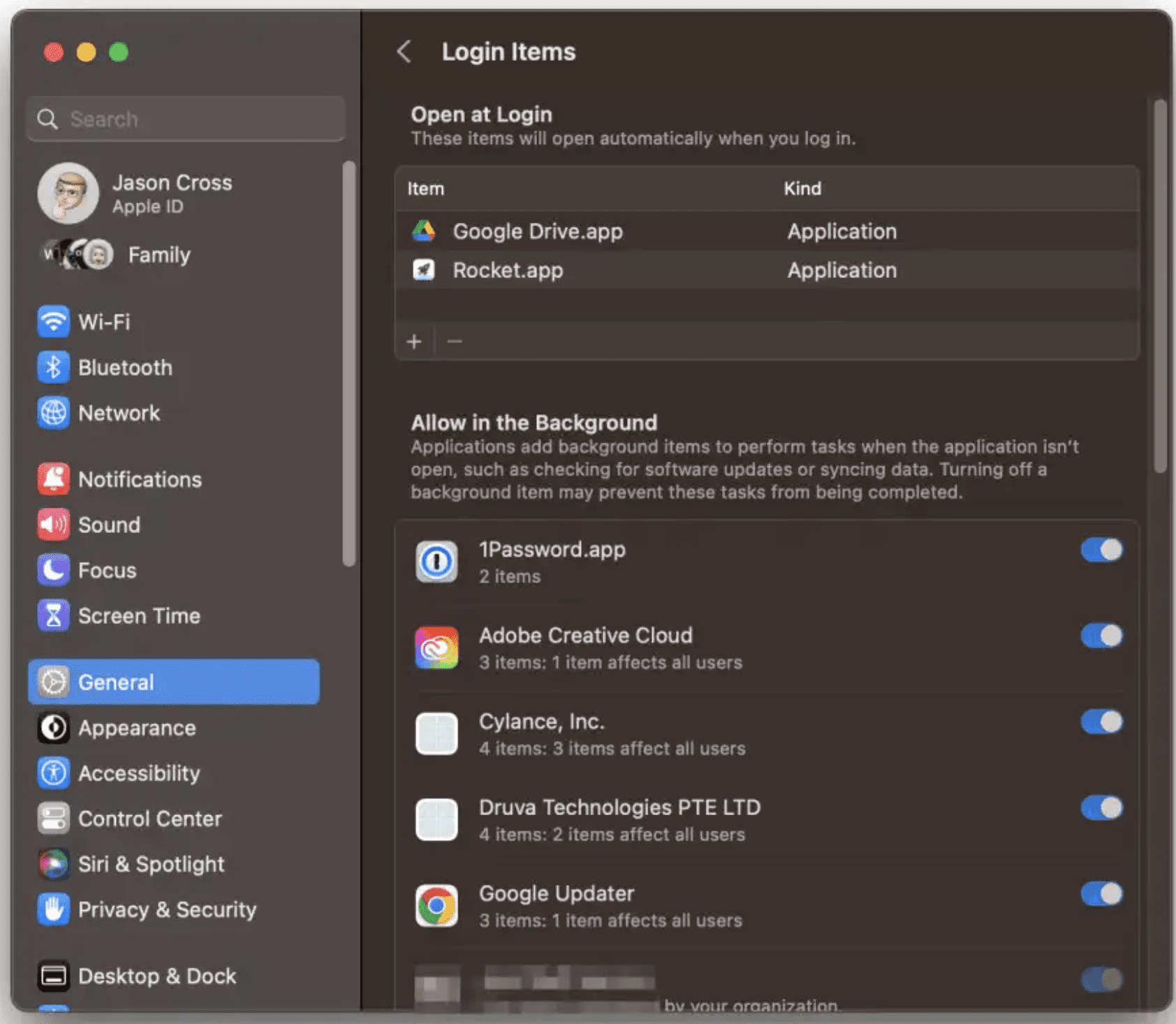Click the Sound speaker icon
Screen dimensions: 1176x1024
(53, 525)
